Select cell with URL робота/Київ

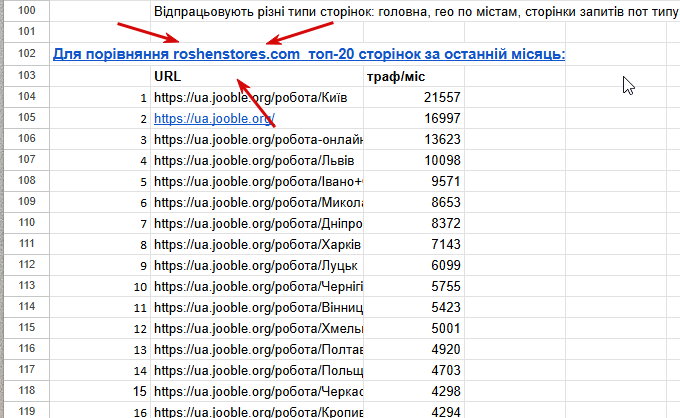257,97
